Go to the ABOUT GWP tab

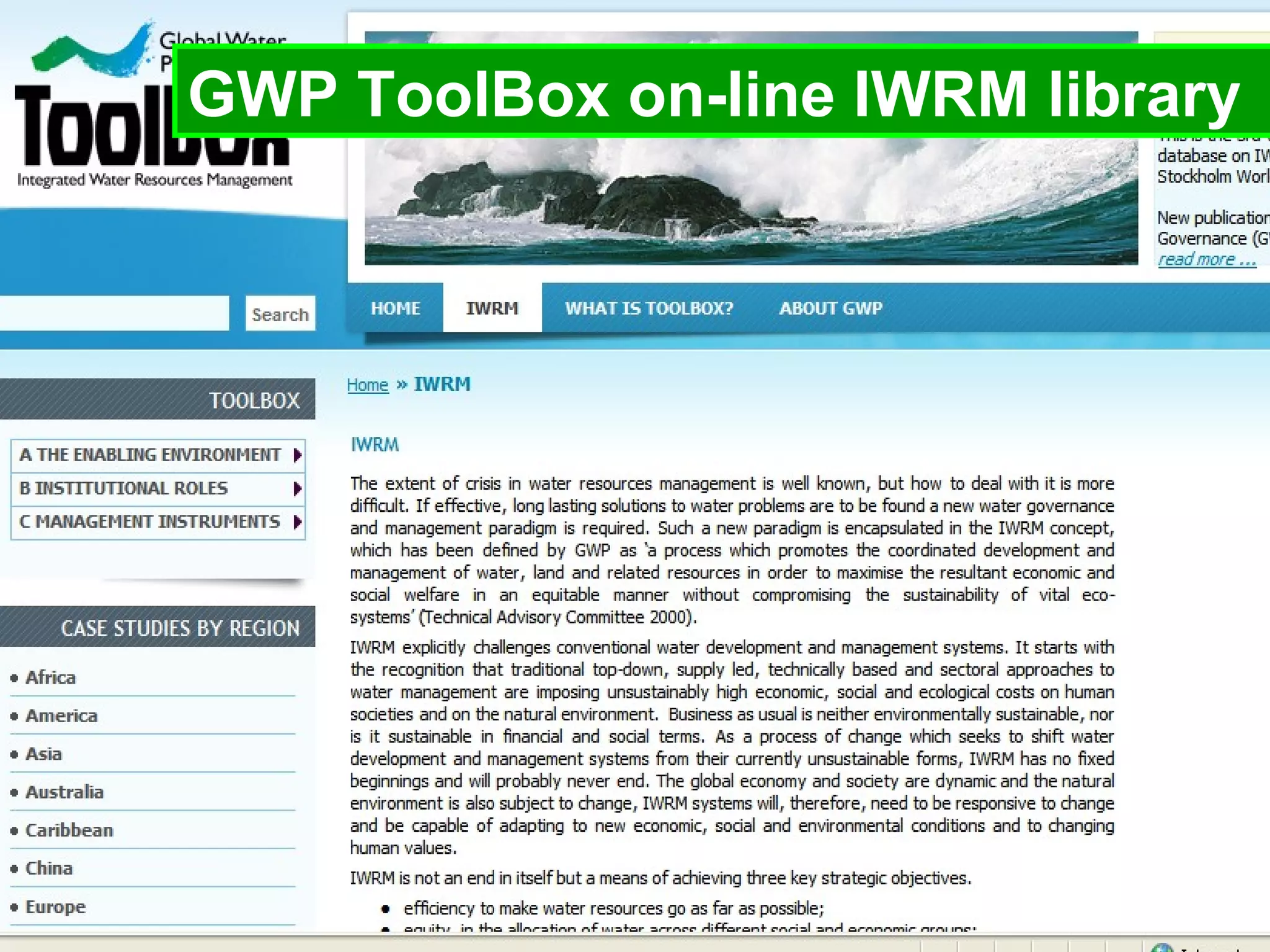point(831,308)
